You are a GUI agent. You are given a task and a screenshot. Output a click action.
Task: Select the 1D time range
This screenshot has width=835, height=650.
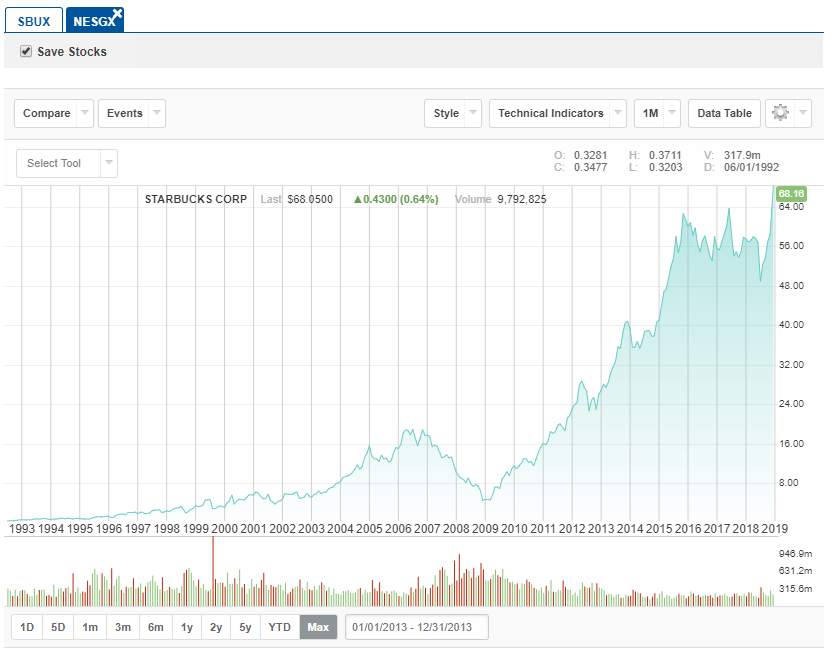coord(27,627)
